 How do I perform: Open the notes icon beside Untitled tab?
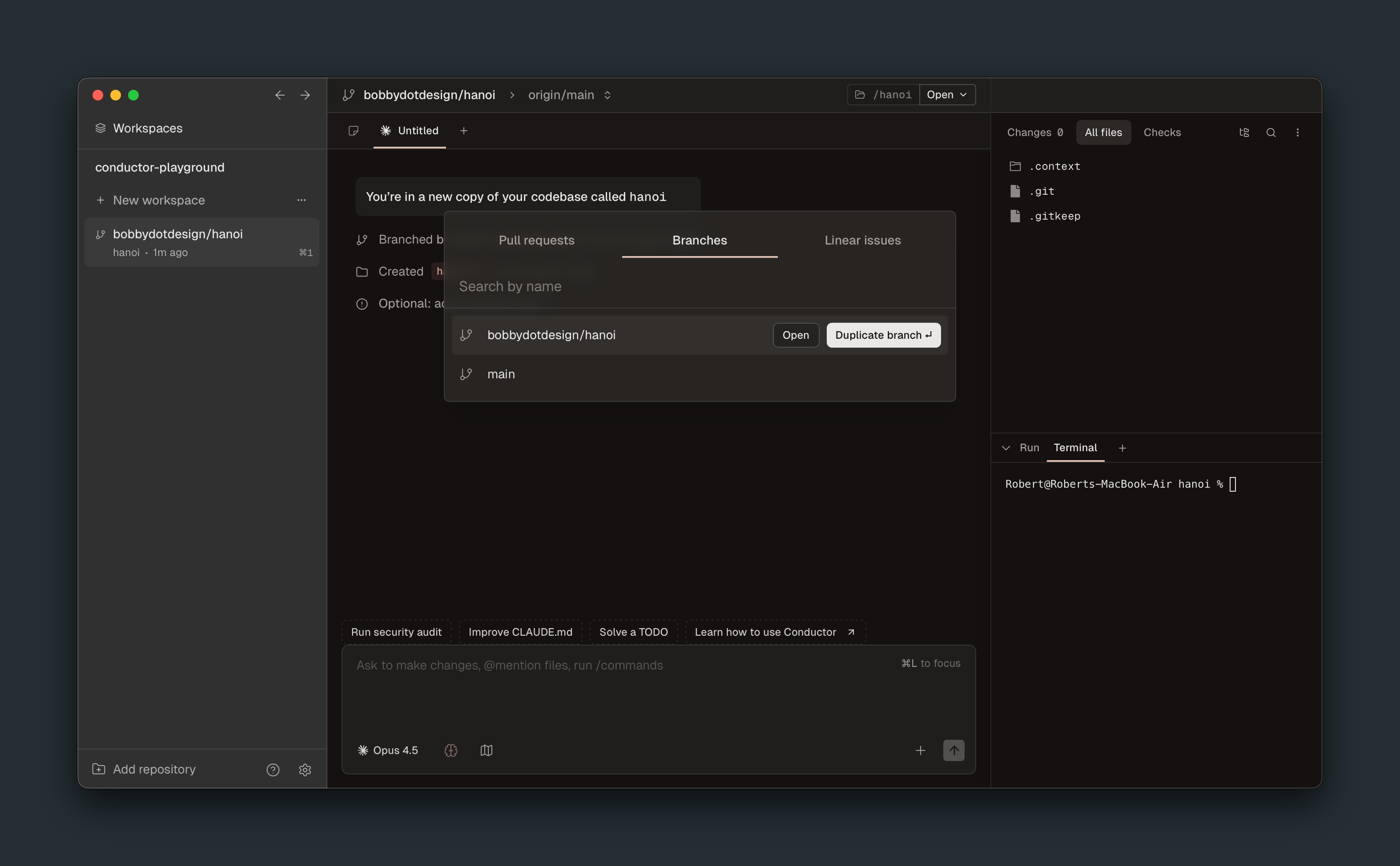[x=354, y=131]
